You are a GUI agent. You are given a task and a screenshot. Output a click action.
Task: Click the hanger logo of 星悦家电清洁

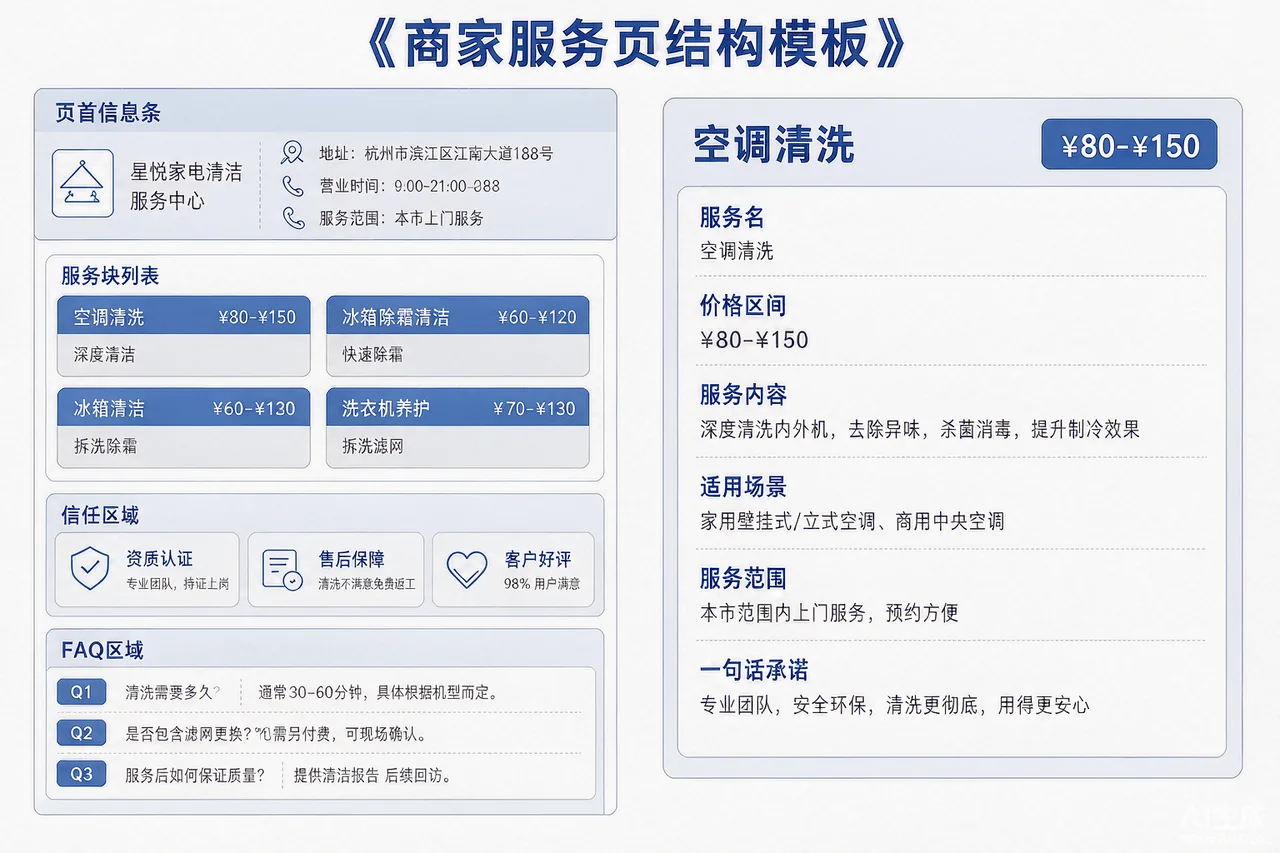click(x=82, y=183)
